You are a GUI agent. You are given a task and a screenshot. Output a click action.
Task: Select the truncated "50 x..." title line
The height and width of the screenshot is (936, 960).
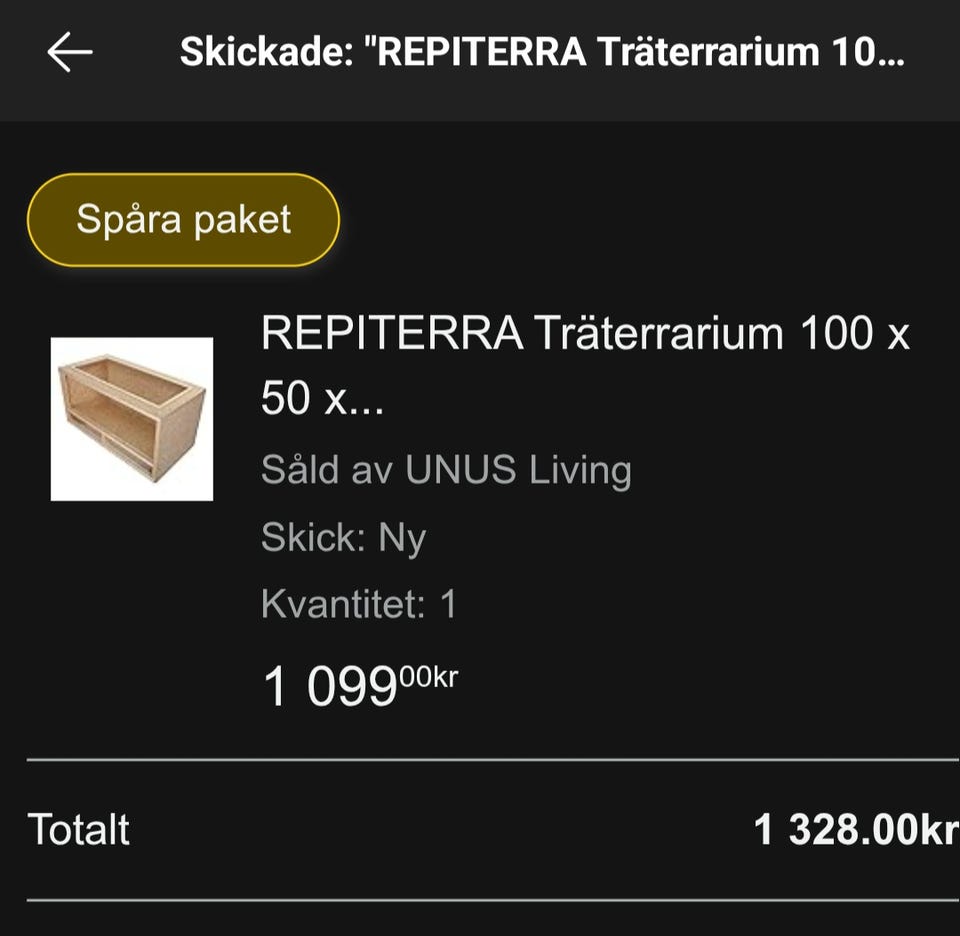322,400
